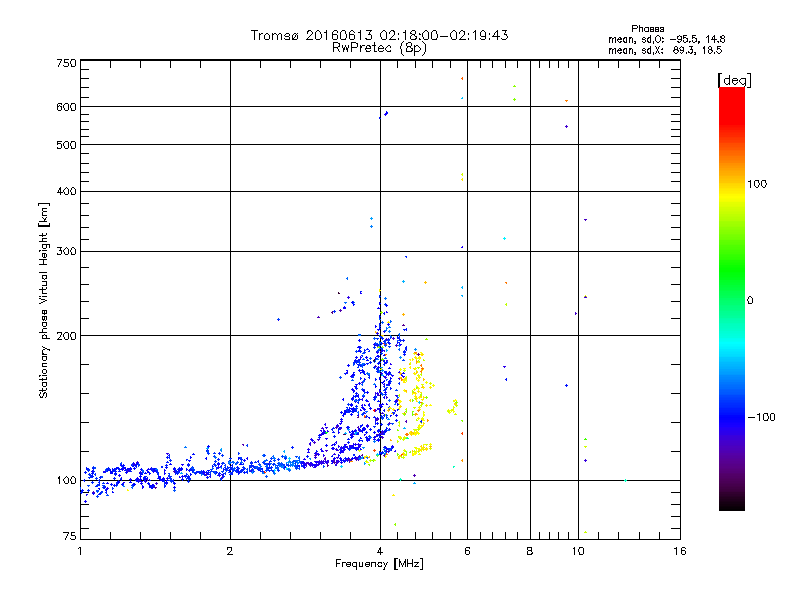Click the green region of the colorbar near 0
Image resolution: width=800 pixels, height=600 pixels.
pos(732,286)
